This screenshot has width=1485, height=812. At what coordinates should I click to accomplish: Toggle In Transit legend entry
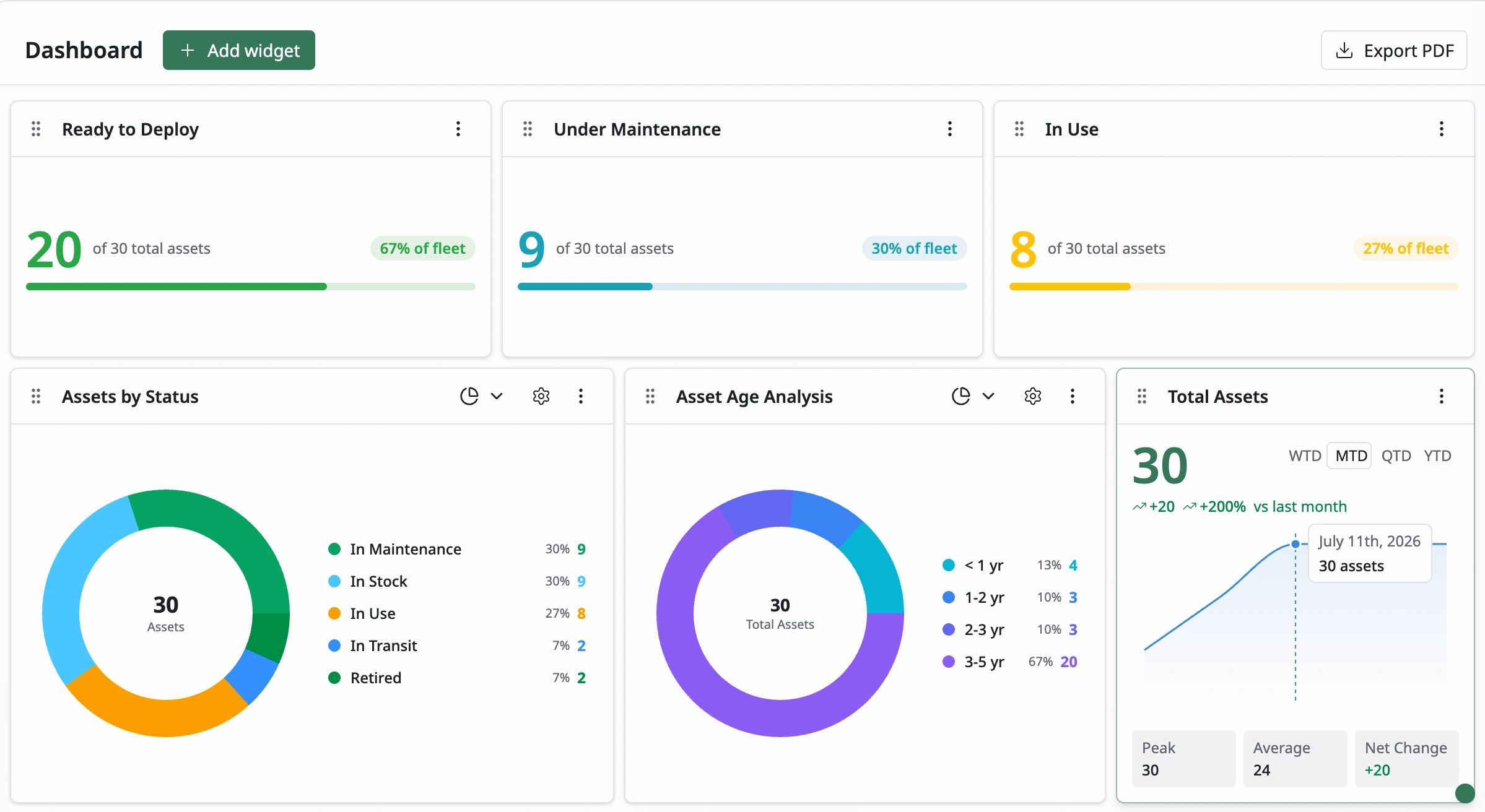tap(457, 646)
